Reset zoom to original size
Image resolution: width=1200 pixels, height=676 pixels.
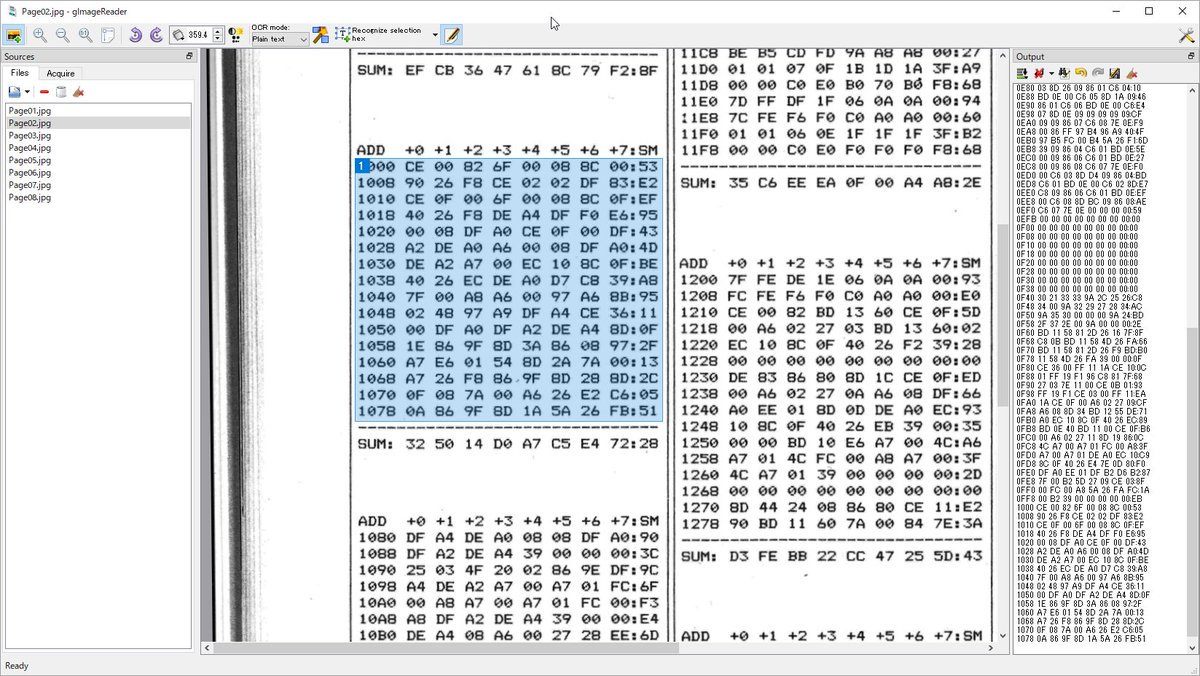[85, 35]
